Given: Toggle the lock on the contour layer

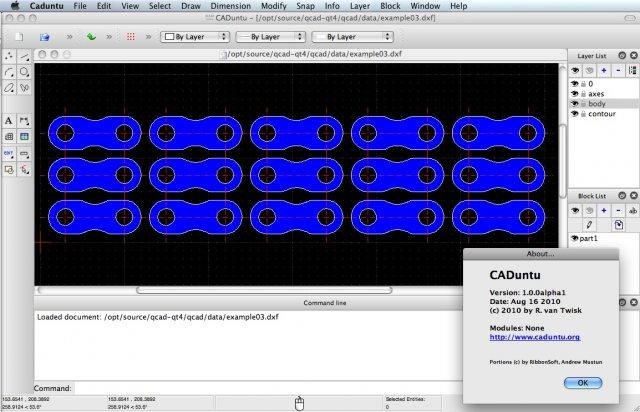Looking at the screenshot, I should point(584,114).
